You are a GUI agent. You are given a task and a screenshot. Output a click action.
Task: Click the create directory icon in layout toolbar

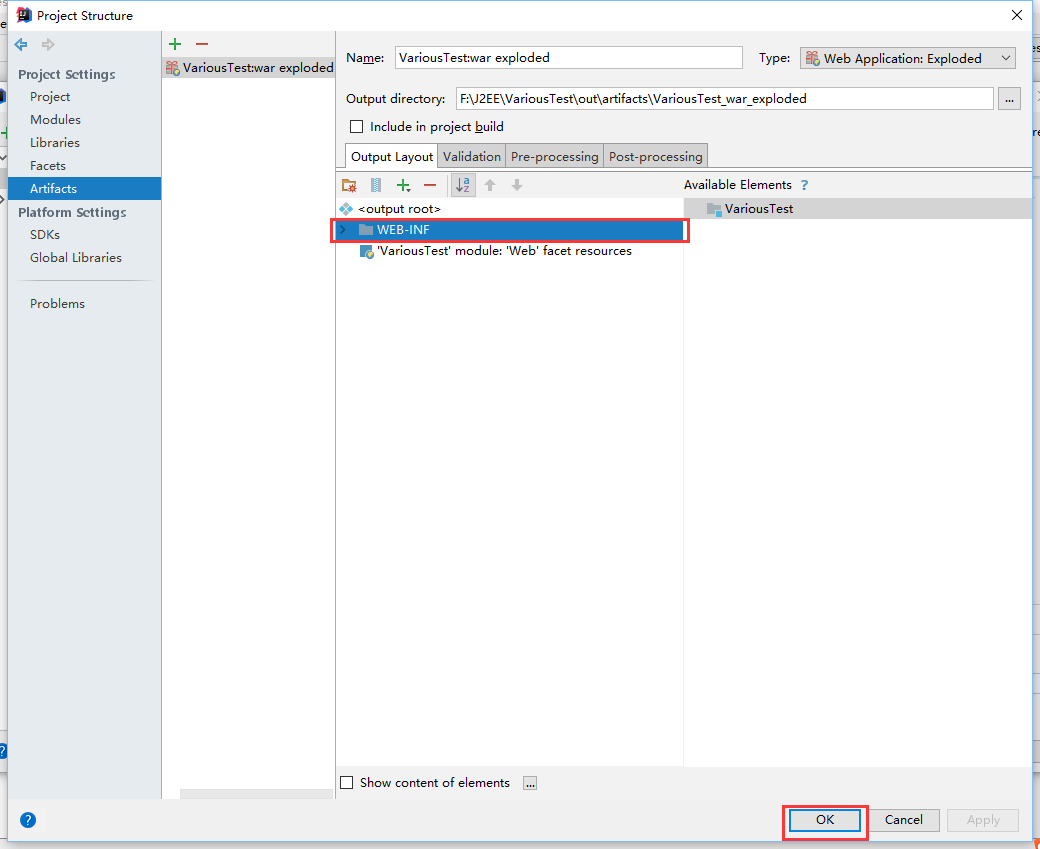tap(349, 185)
